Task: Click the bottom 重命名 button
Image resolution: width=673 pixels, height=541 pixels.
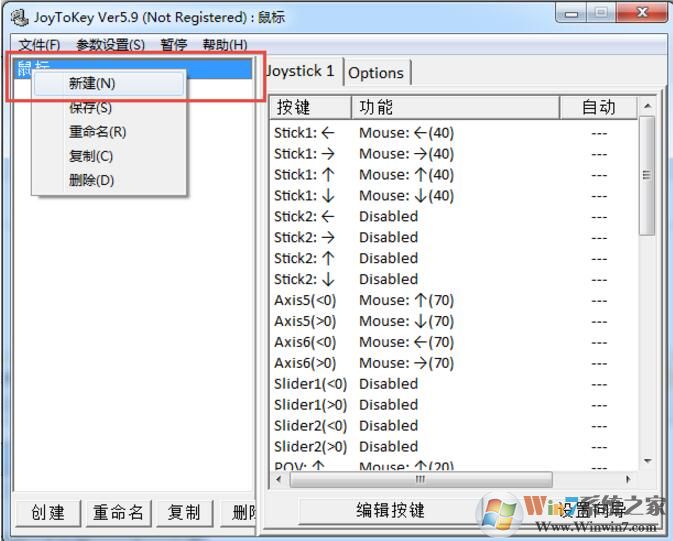Action: coord(118,513)
